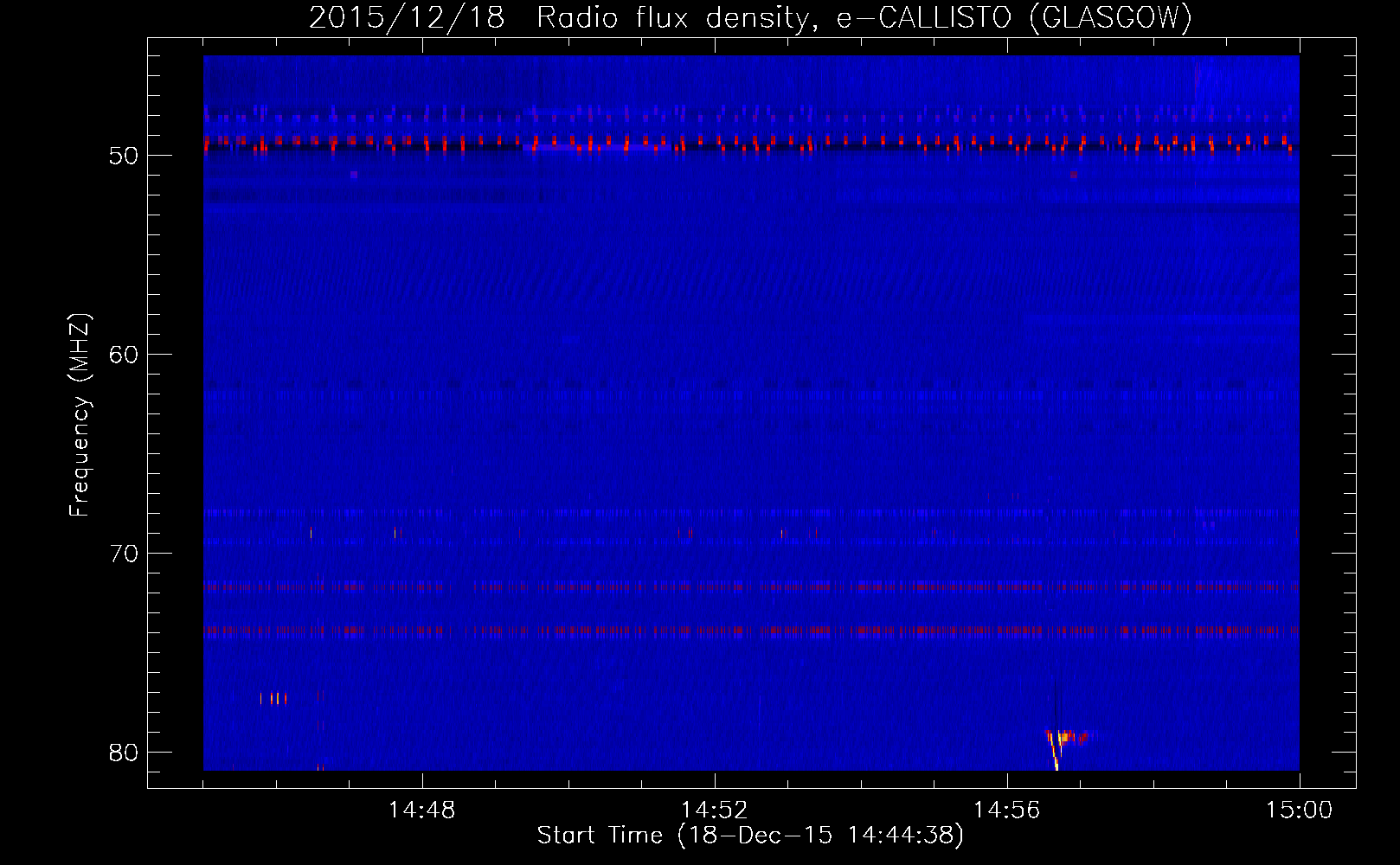This screenshot has height=865, width=1400.
Task: Click the '50' frequency tick label
Action: [x=124, y=156]
